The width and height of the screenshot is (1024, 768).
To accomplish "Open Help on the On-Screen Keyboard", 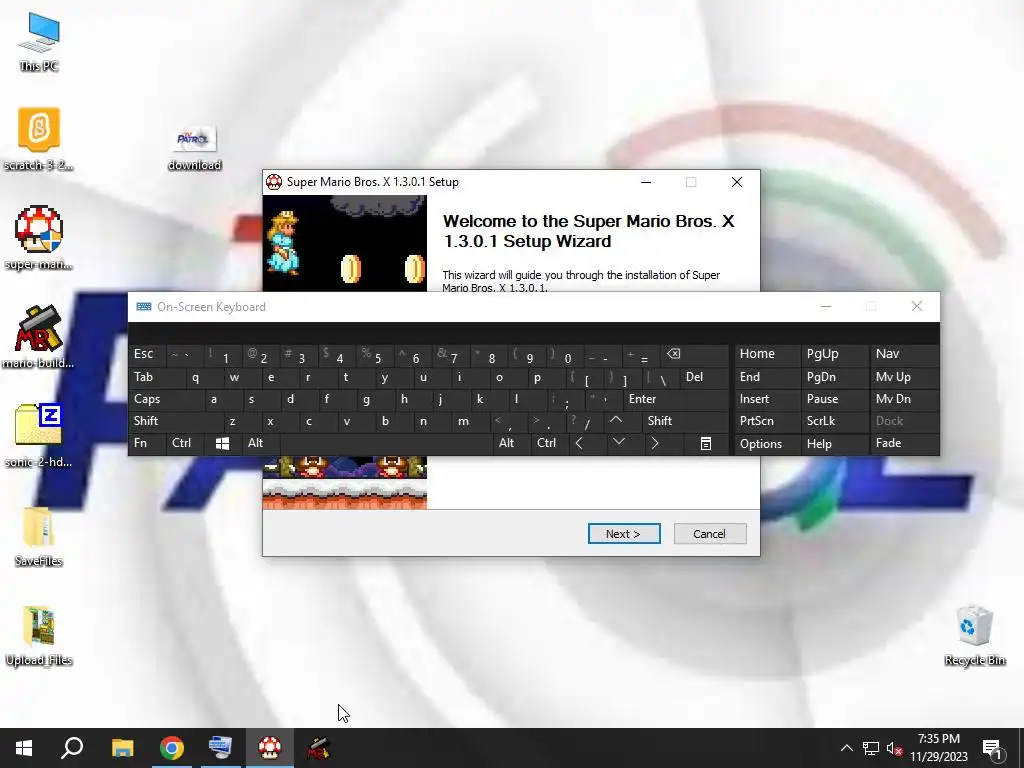I will 834,443.
